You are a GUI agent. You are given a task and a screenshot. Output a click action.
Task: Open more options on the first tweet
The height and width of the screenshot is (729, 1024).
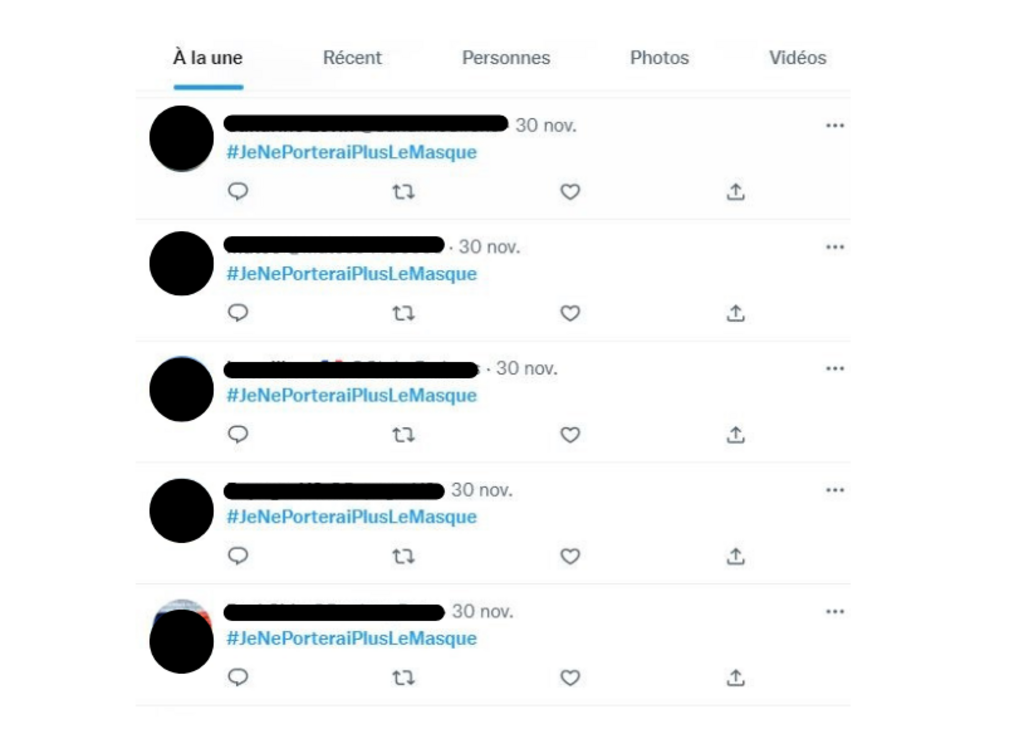835,125
